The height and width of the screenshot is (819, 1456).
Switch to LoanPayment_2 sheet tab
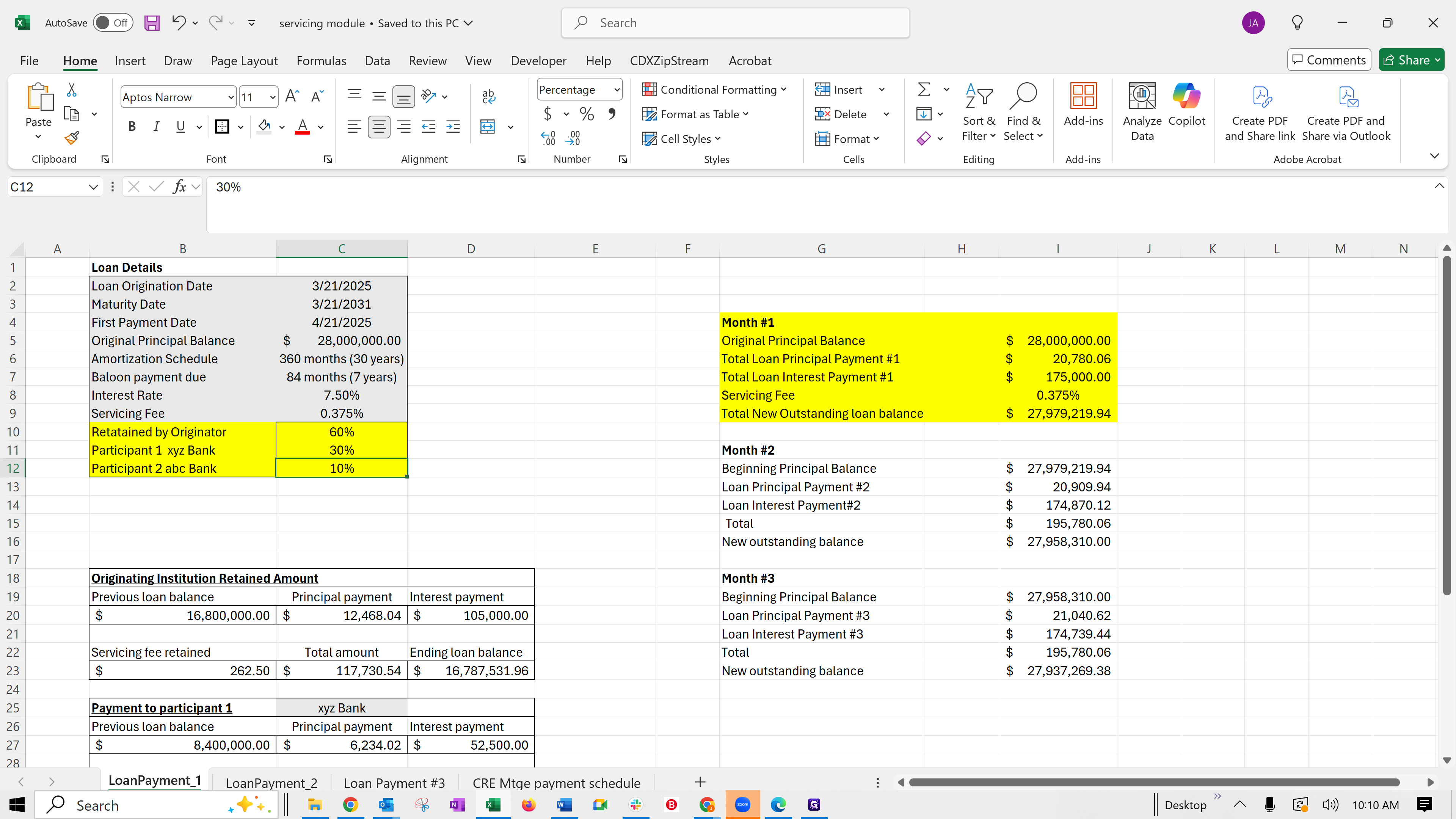point(271,783)
